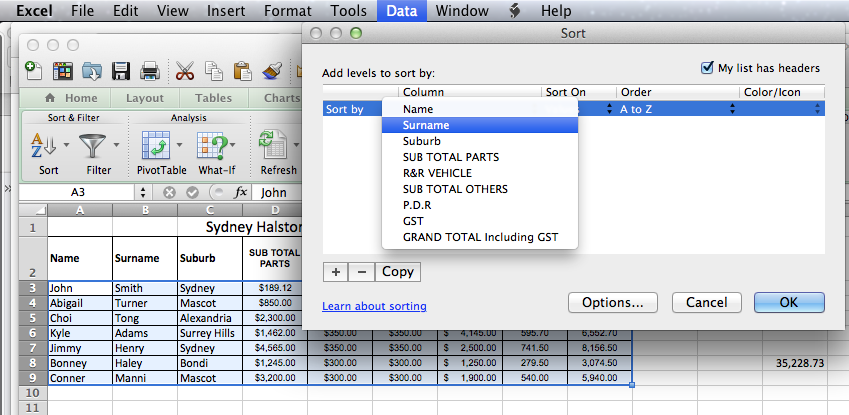Screen dimensions: 849x415
Task: Open the PivotTable tool
Action: click(x=155, y=148)
